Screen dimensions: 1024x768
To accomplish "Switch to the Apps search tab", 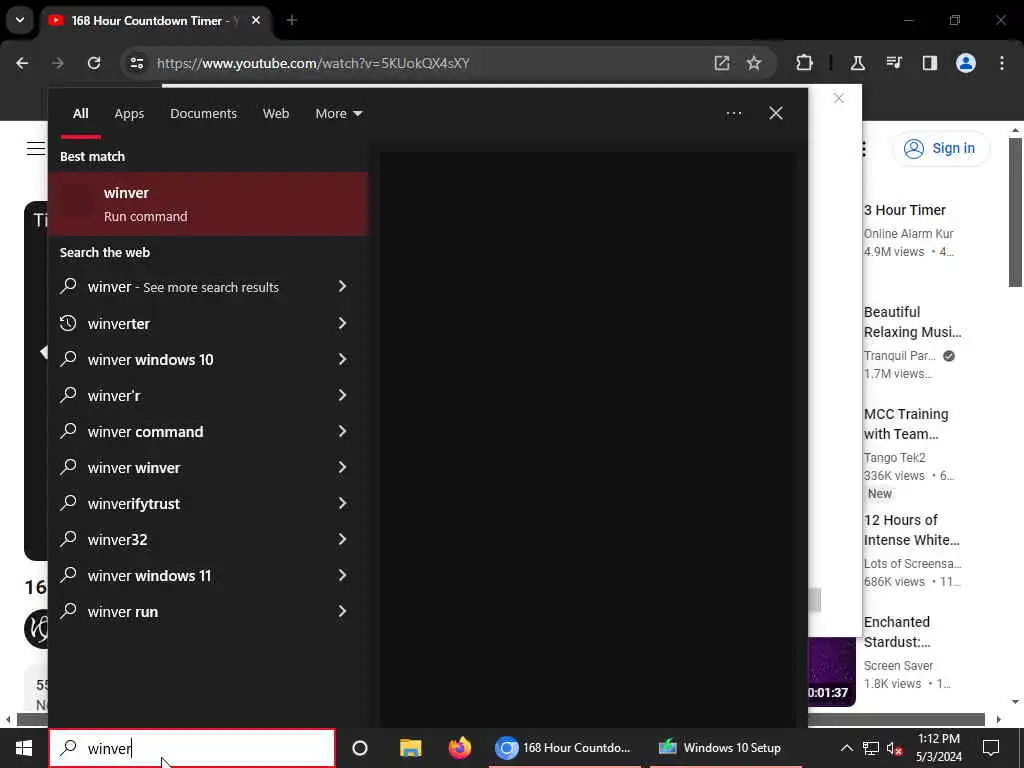I will [129, 114].
